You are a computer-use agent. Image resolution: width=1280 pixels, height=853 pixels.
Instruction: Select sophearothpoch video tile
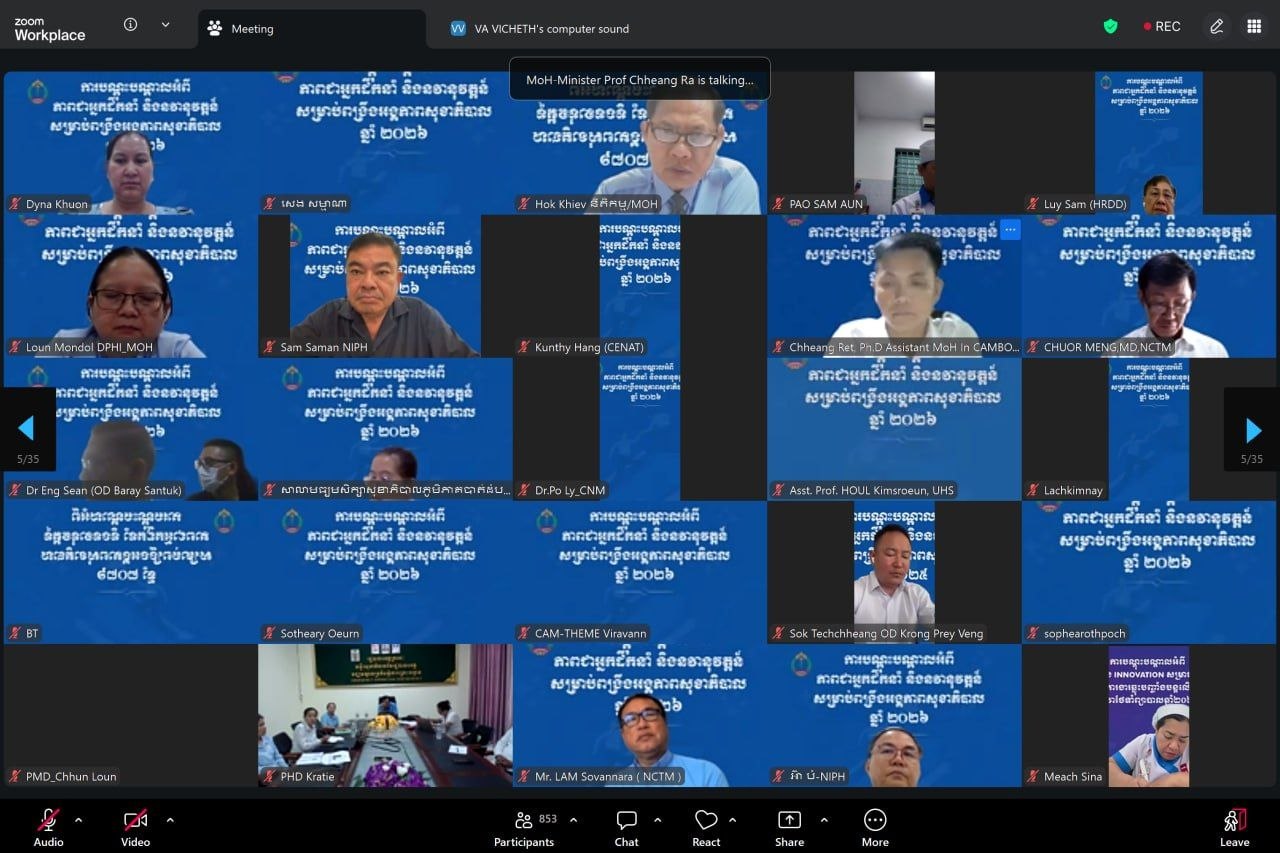[x=1149, y=572]
